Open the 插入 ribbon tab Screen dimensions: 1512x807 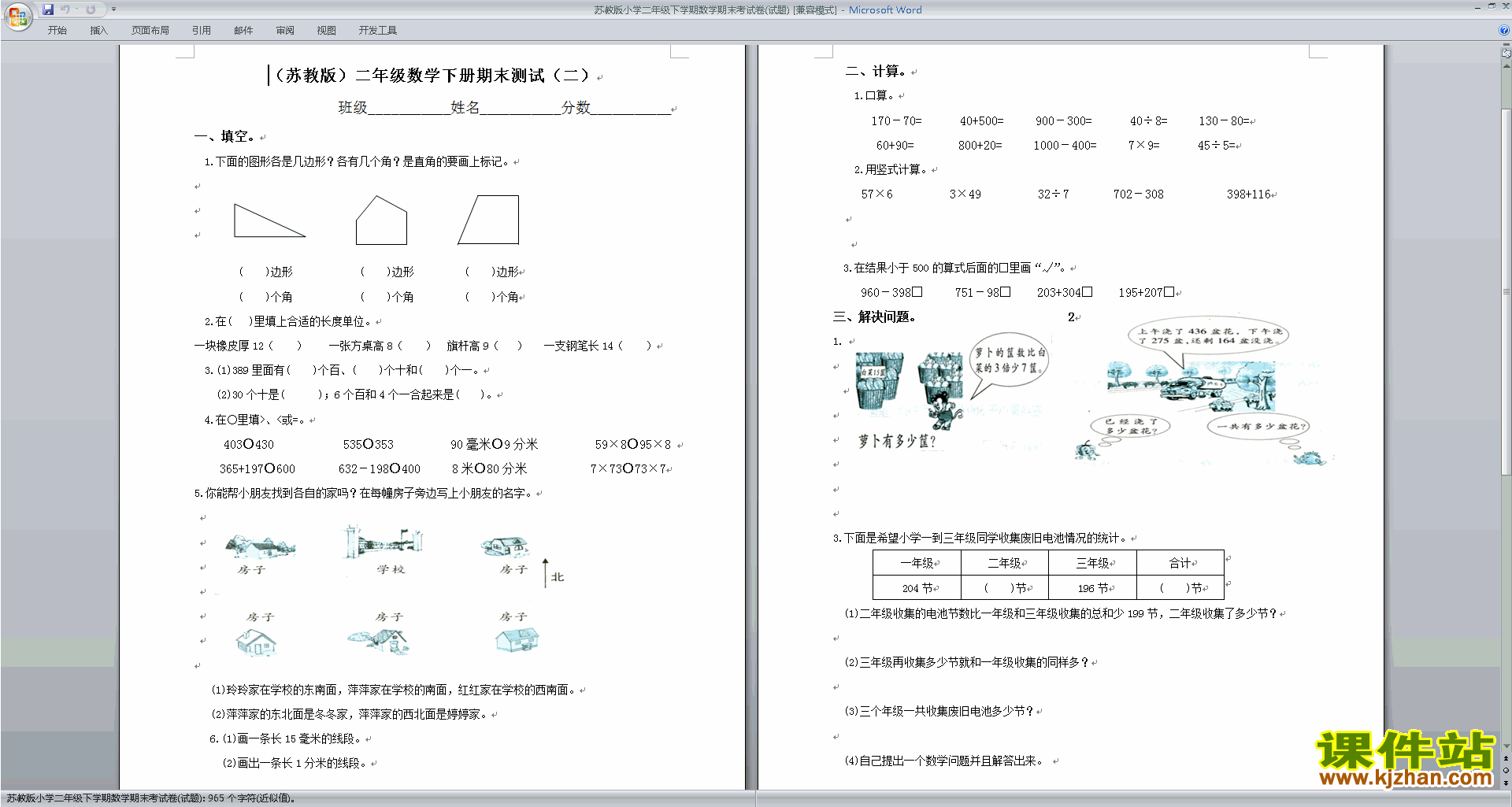coord(98,31)
